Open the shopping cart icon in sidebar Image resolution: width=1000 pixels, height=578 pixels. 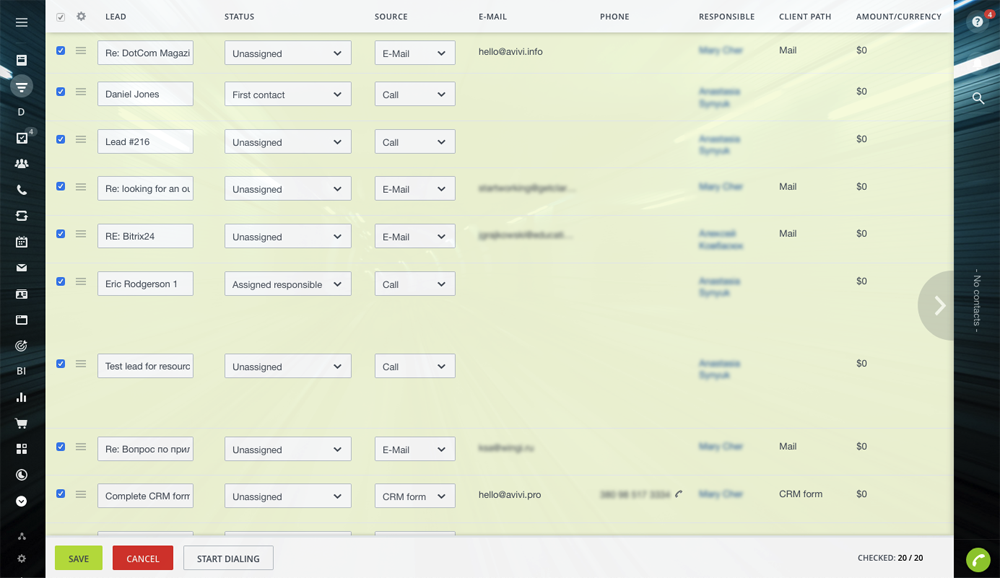click(21, 423)
